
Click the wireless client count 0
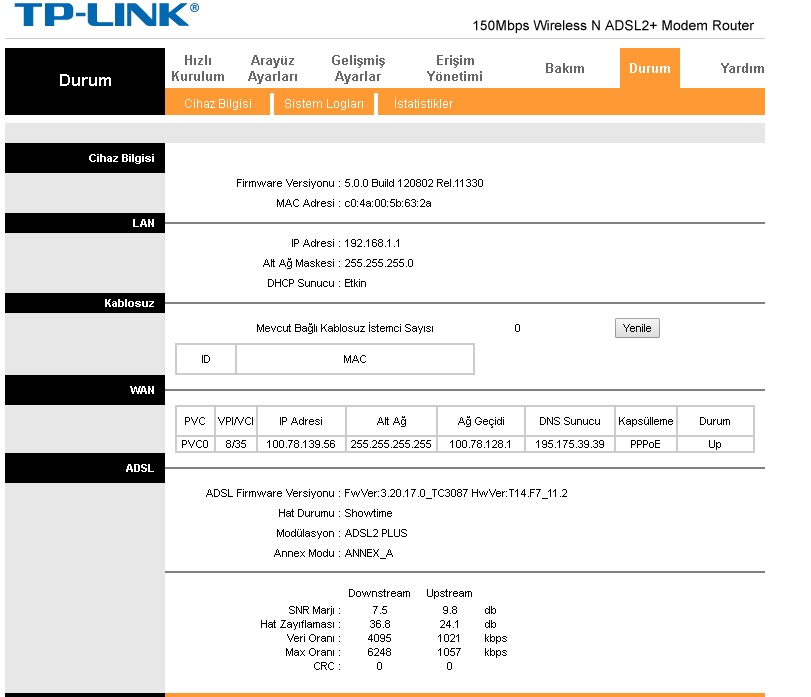coord(517,328)
